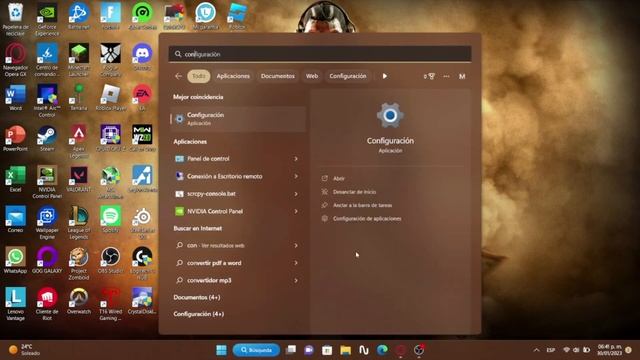This screenshot has width=640, height=360.
Task: Select the Todo filter tab
Action: point(199,76)
